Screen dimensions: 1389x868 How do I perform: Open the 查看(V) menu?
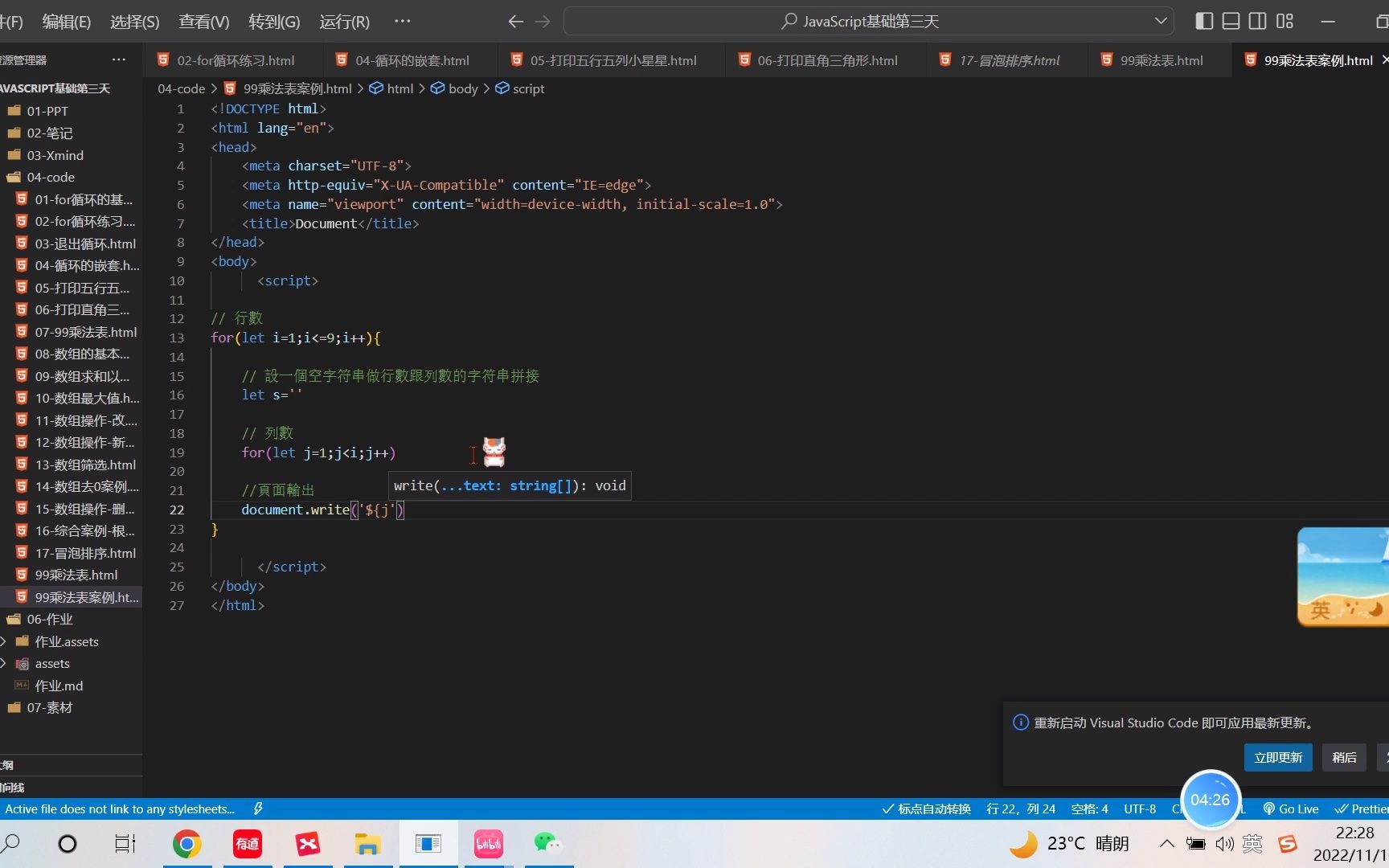(x=203, y=22)
